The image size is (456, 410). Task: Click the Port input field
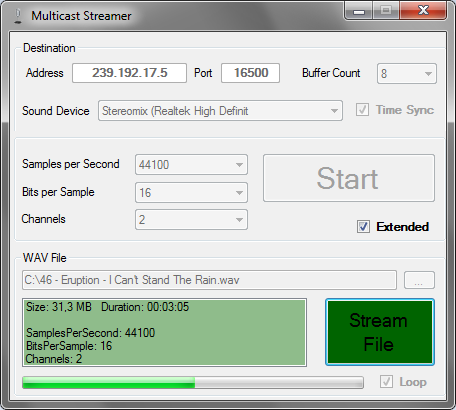pos(250,73)
